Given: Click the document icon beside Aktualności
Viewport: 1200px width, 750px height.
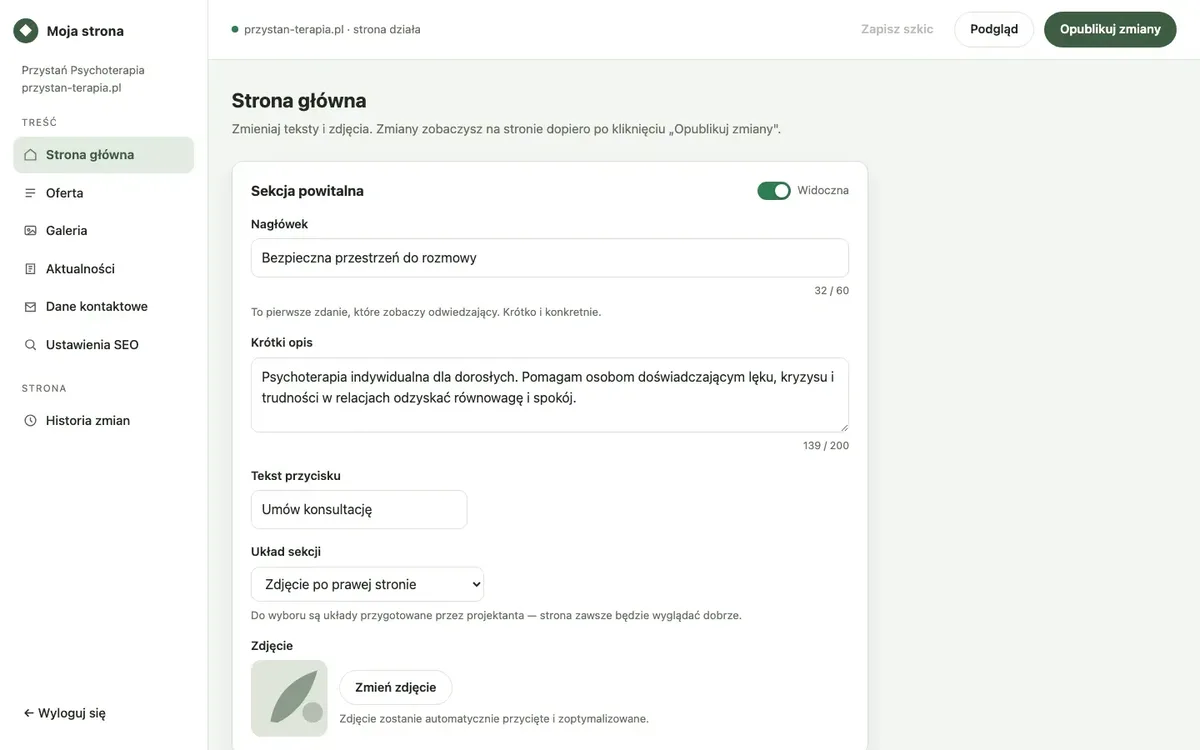Looking at the screenshot, I should 30,269.
